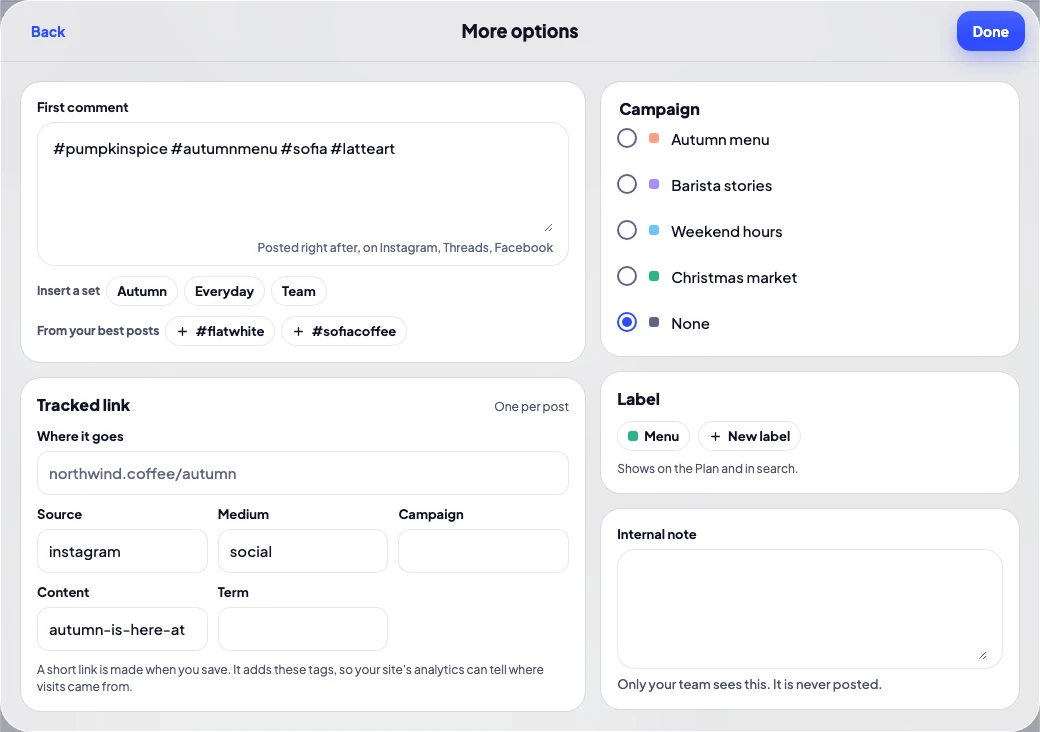Click the 'Posted right after' helper text
The width and height of the screenshot is (1040, 732).
click(405, 247)
